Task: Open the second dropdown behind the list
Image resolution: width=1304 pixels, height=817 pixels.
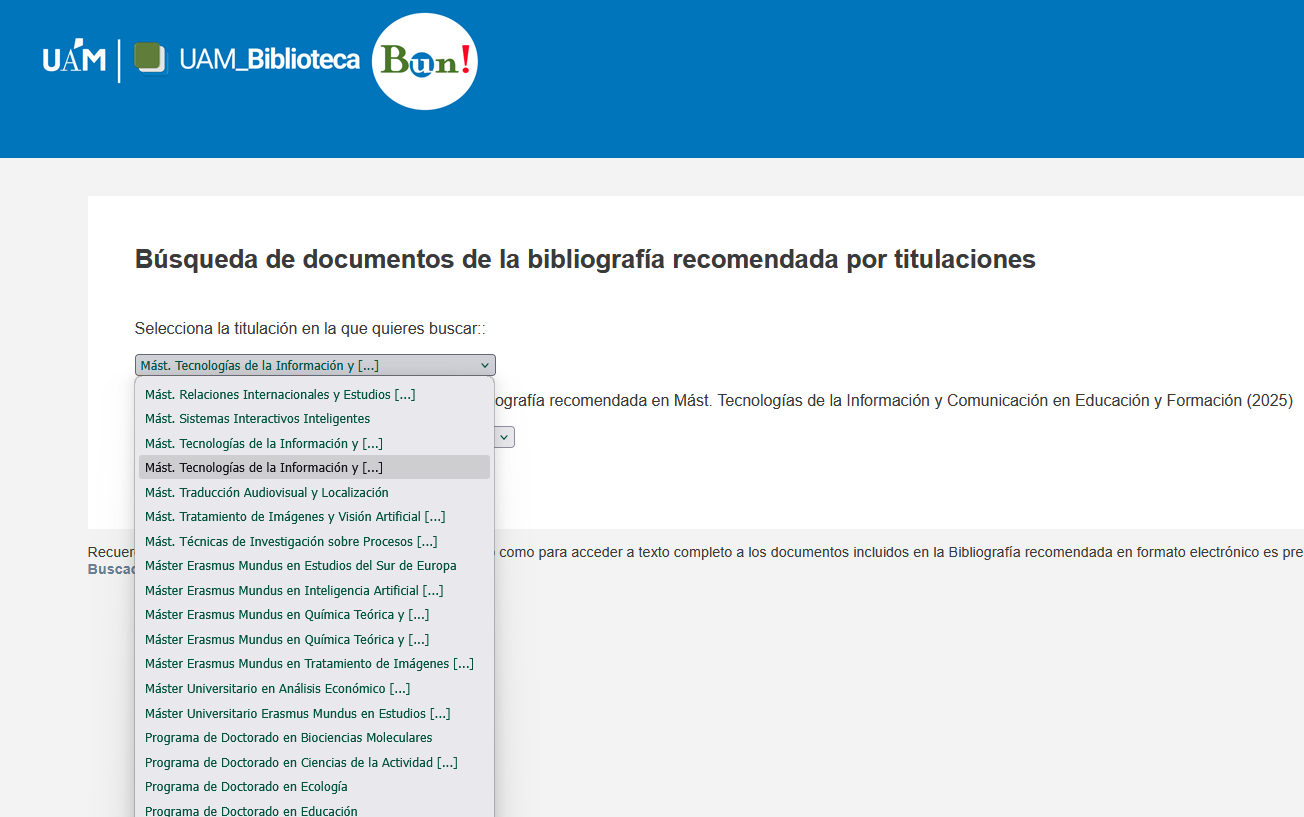Action: click(x=505, y=437)
